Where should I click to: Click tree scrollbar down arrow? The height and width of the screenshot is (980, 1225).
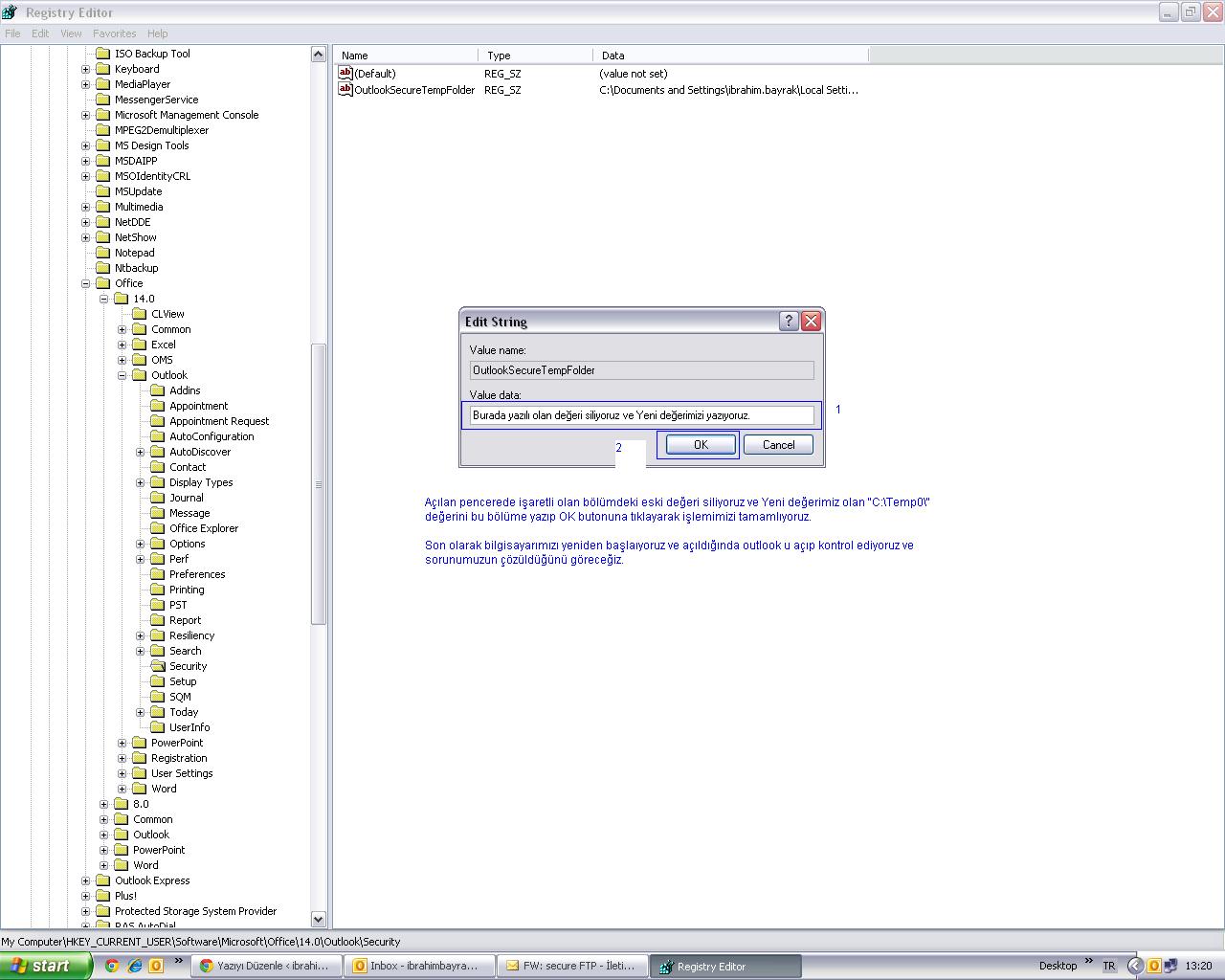319,920
